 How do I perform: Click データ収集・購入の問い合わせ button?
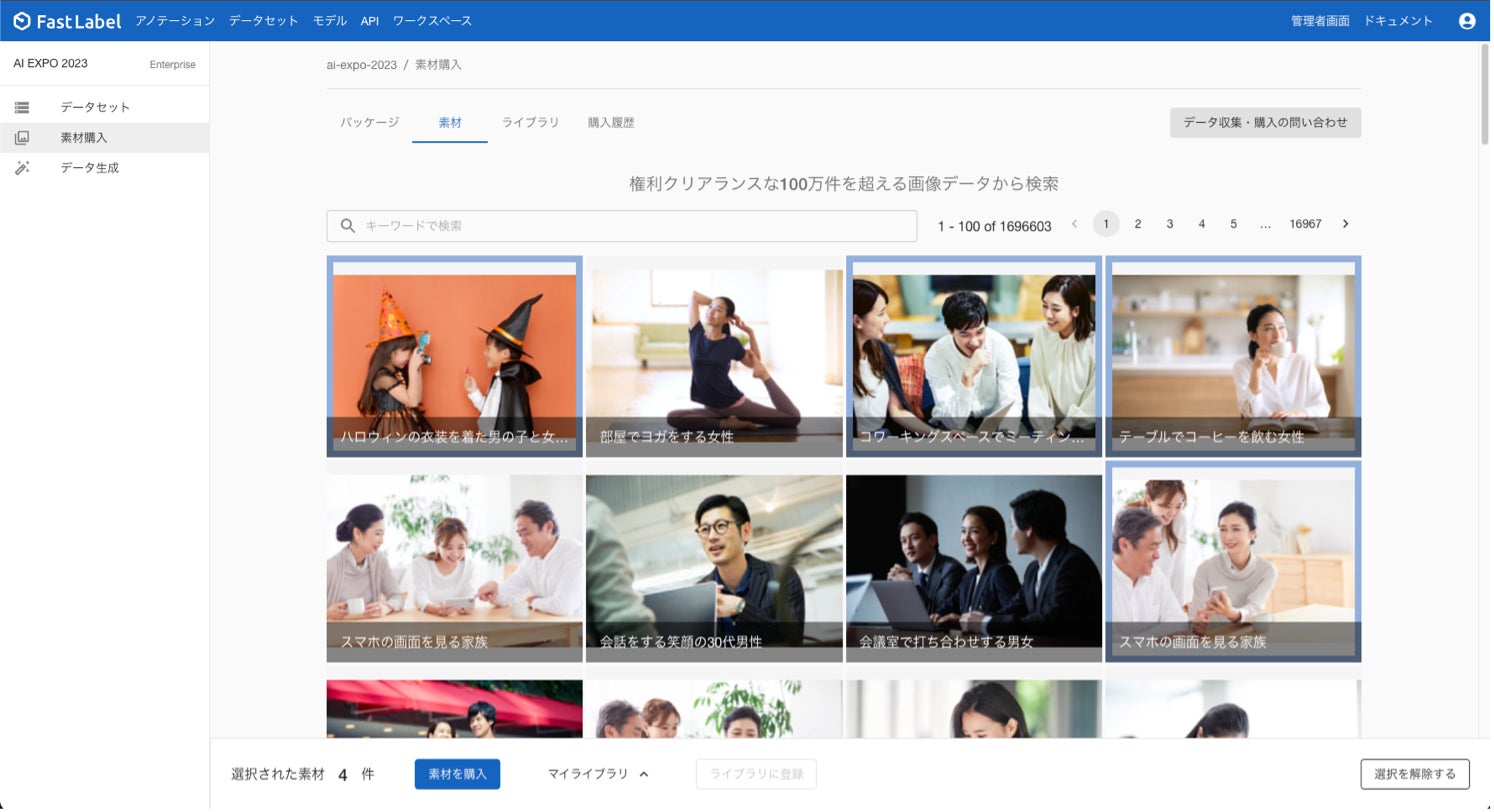pyautogui.click(x=1265, y=123)
